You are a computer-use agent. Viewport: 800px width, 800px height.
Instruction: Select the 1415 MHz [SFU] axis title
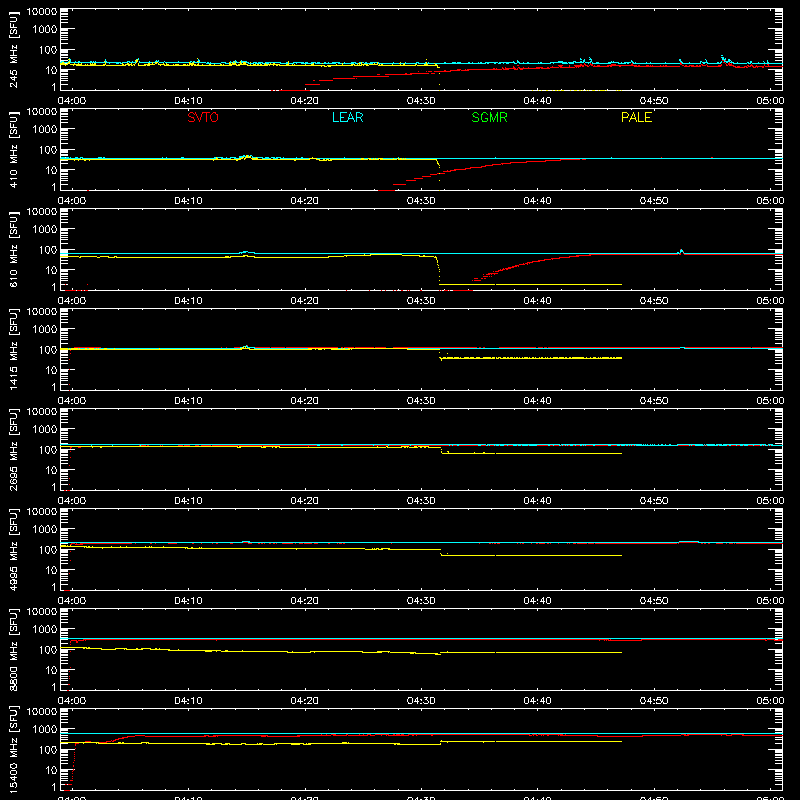click(x=13, y=349)
